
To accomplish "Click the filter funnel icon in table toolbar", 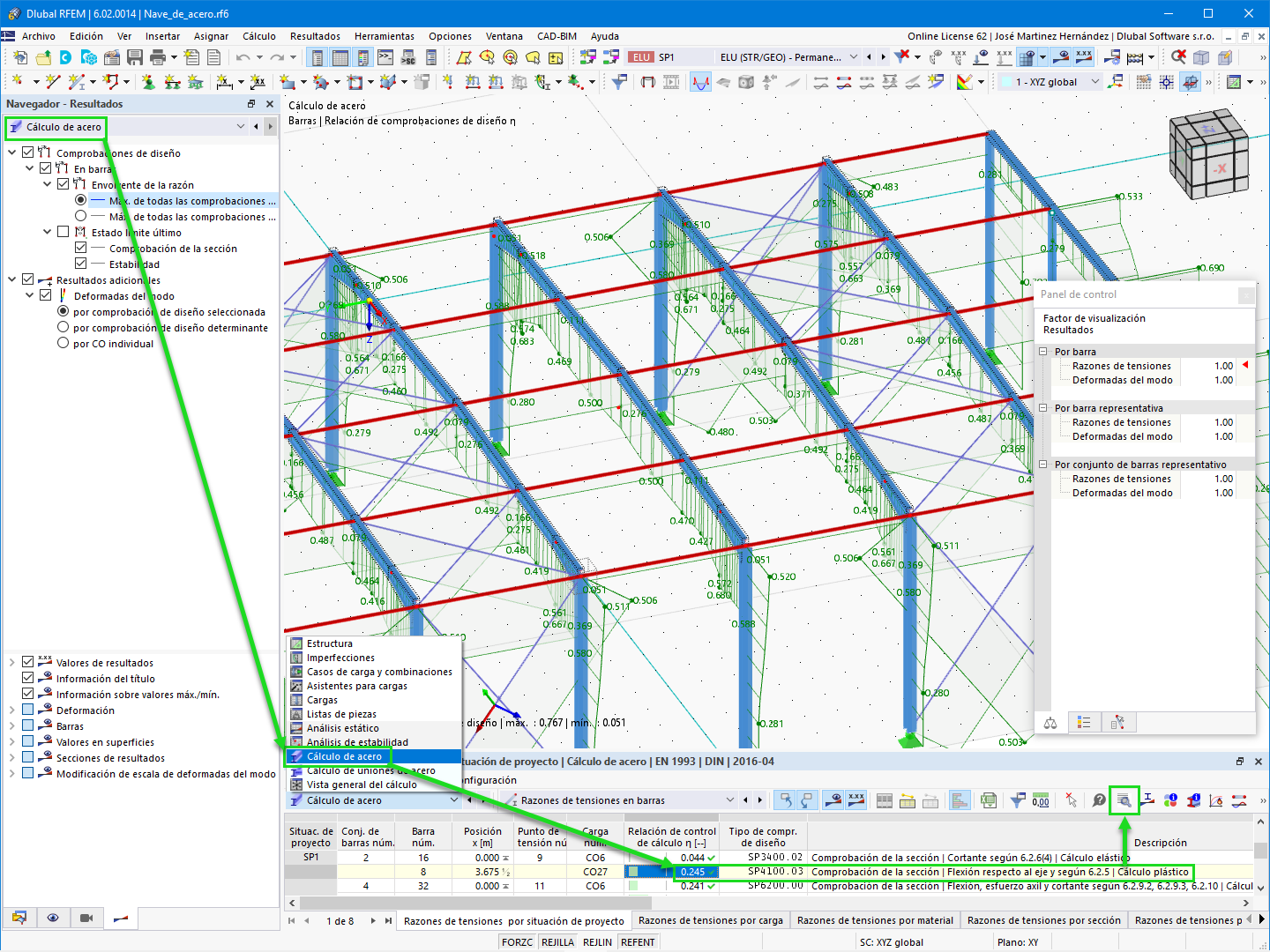I will click(x=1017, y=800).
